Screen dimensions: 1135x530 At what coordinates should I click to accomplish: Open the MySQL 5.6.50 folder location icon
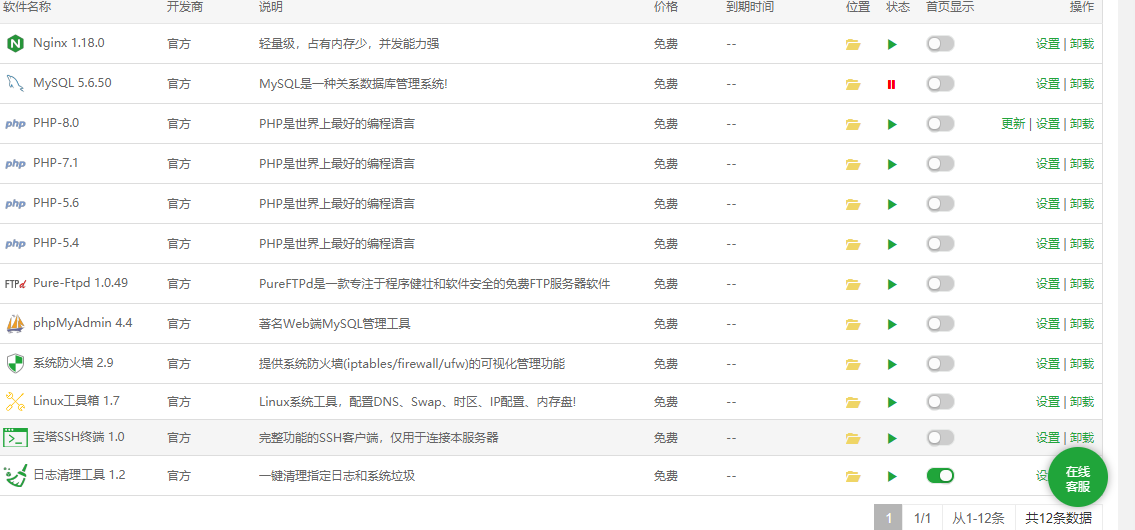pos(853,84)
